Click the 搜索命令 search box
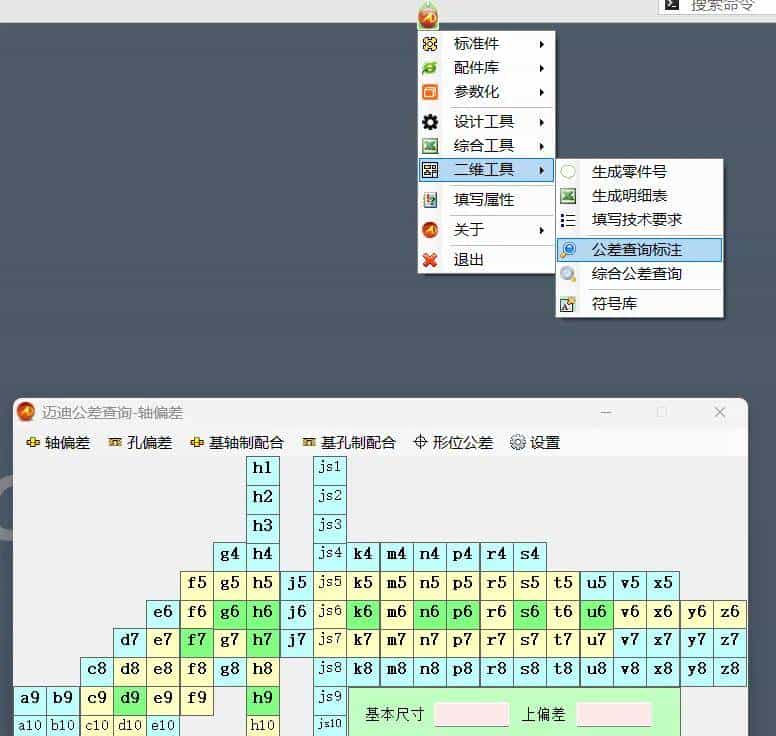Image resolution: width=776 pixels, height=736 pixels. (x=717, y=6)
